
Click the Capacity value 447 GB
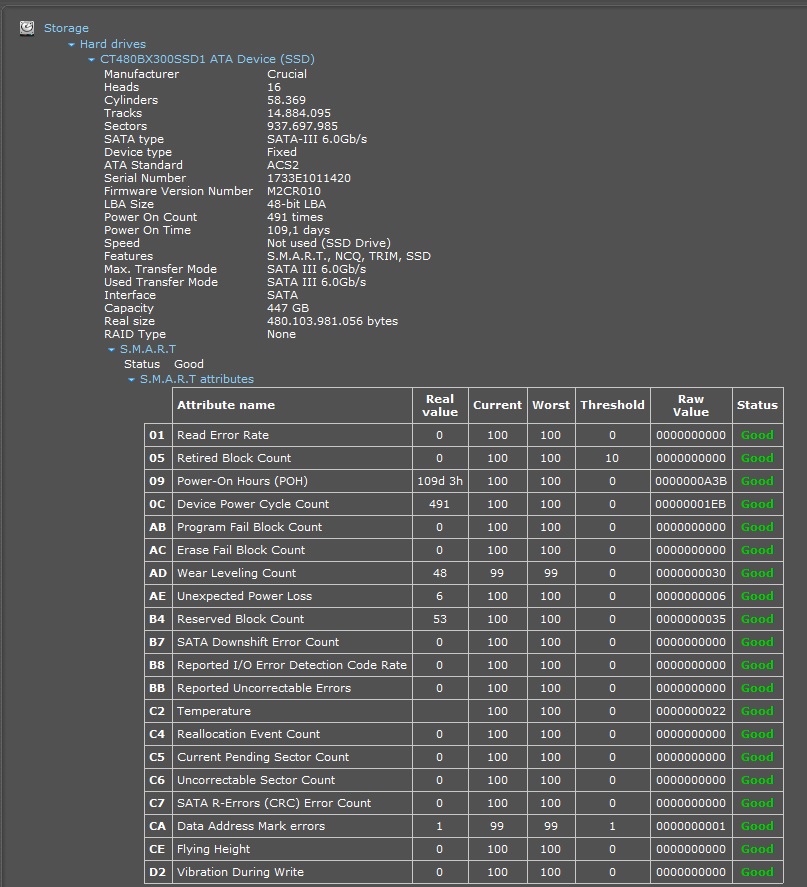click(288, 308)
